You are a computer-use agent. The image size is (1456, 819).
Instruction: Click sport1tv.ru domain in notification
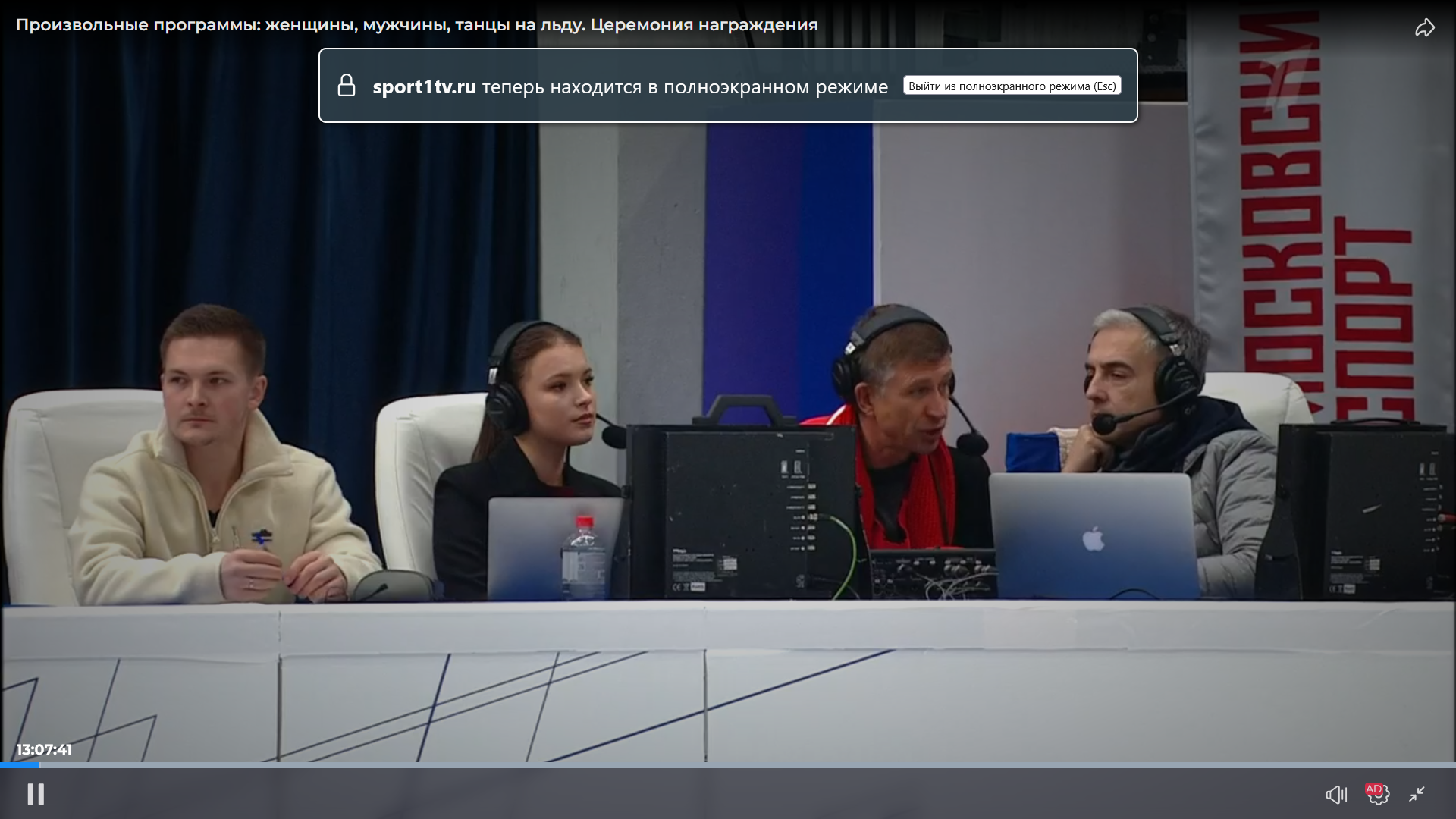coord(424,87)
